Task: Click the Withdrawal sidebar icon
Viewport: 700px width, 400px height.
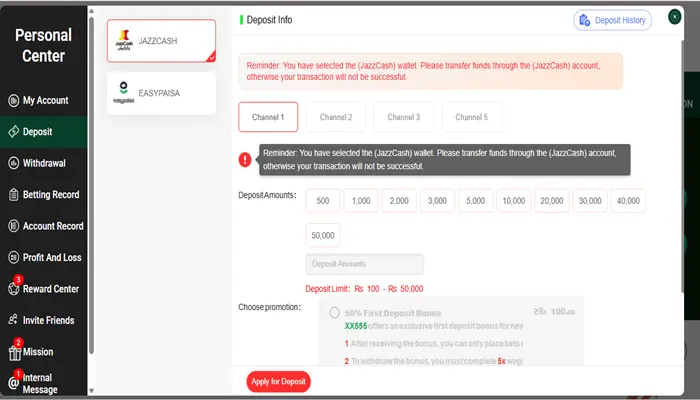Action: pos(14,163)
